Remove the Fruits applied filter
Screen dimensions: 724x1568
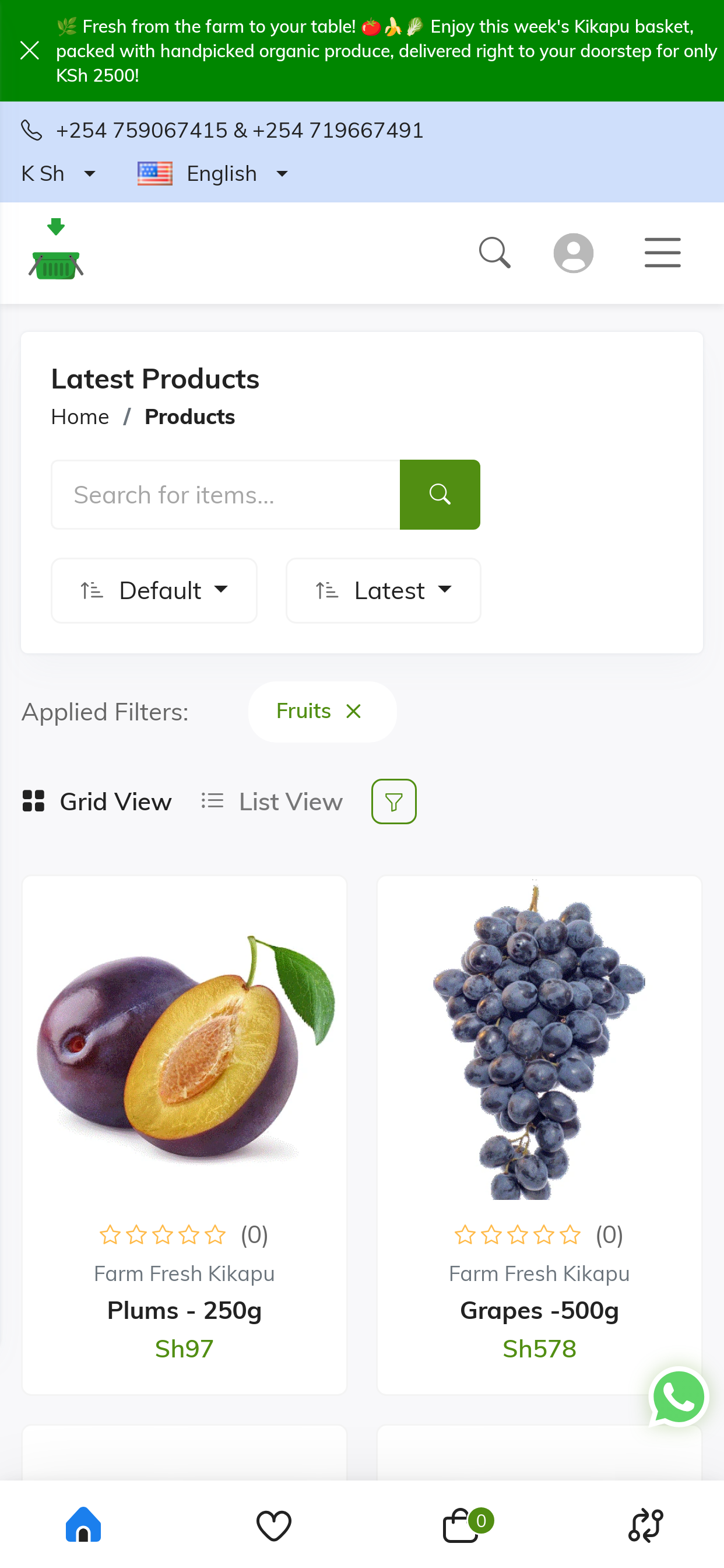(x=353, y=711)
